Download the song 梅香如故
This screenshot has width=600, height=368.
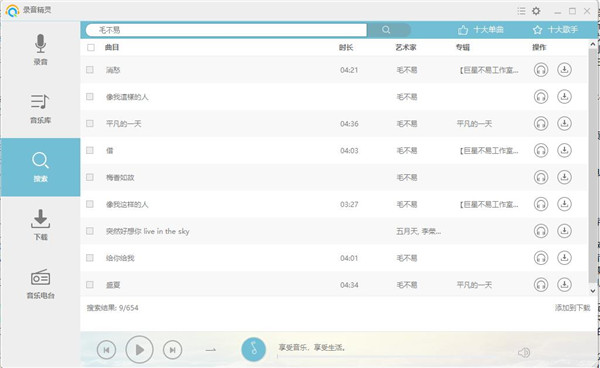[564, 177]
